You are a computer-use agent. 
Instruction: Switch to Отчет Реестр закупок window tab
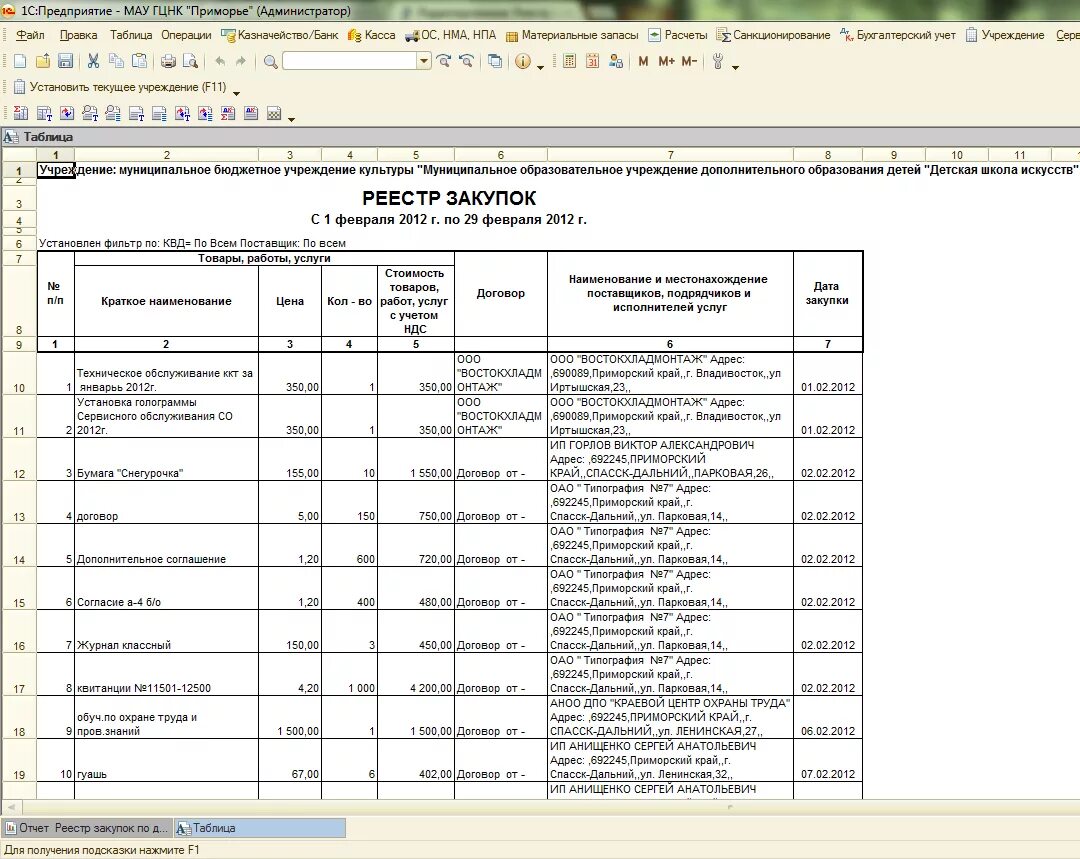click(x=87, y=828)
